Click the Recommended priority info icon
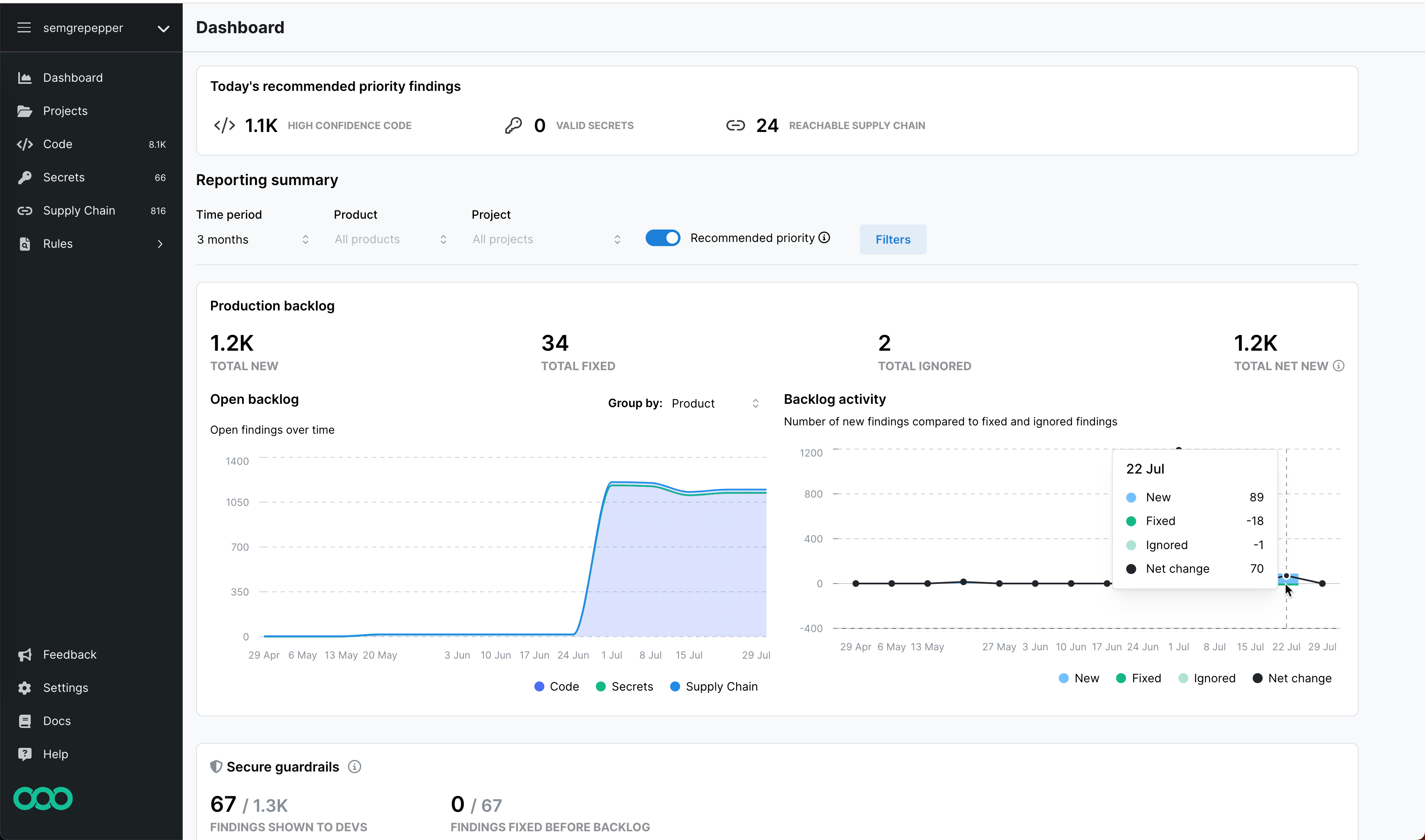1425x840 pixels. [x=824, y=238]
